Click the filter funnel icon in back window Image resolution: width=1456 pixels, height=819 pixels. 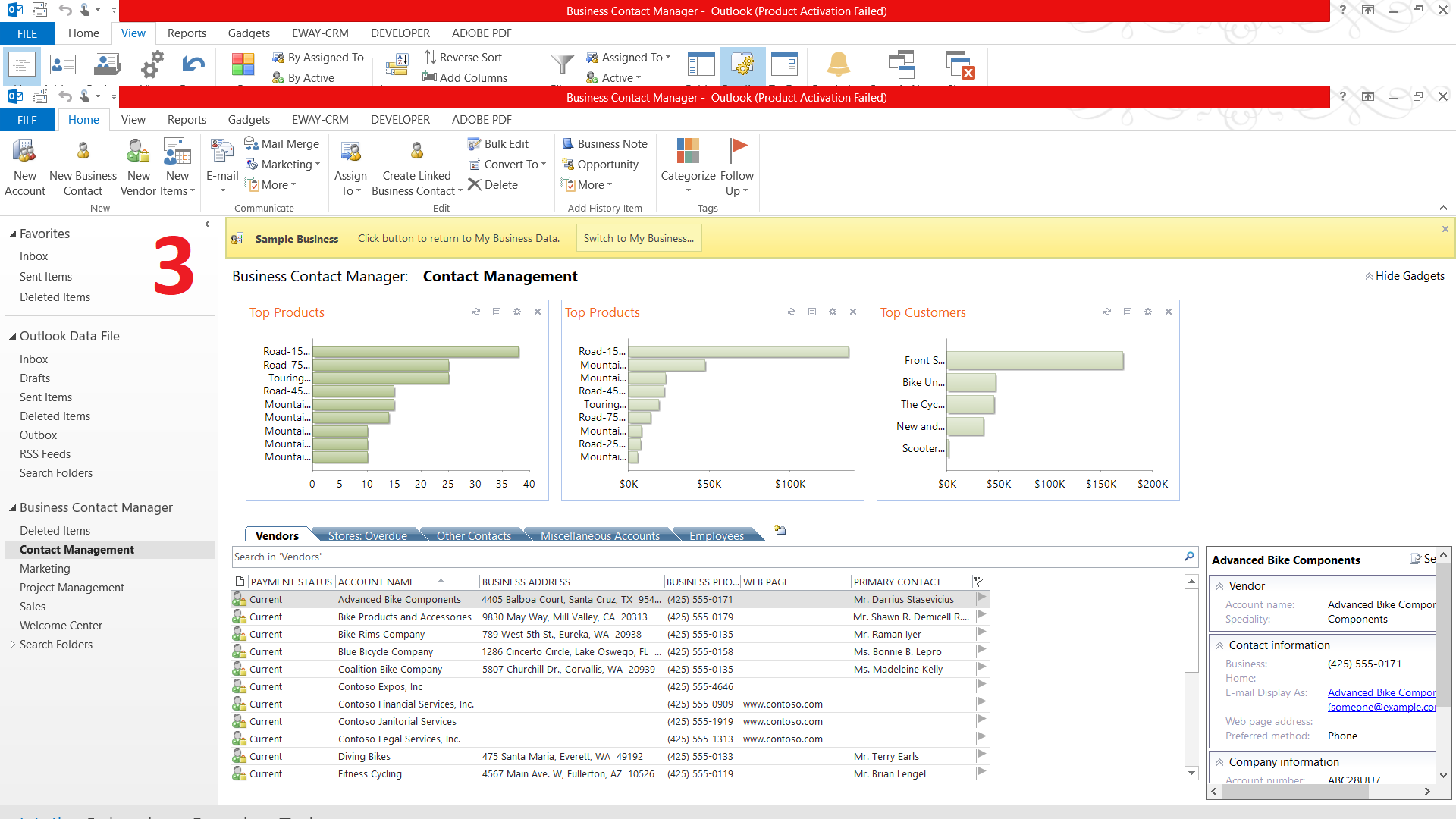562,64
